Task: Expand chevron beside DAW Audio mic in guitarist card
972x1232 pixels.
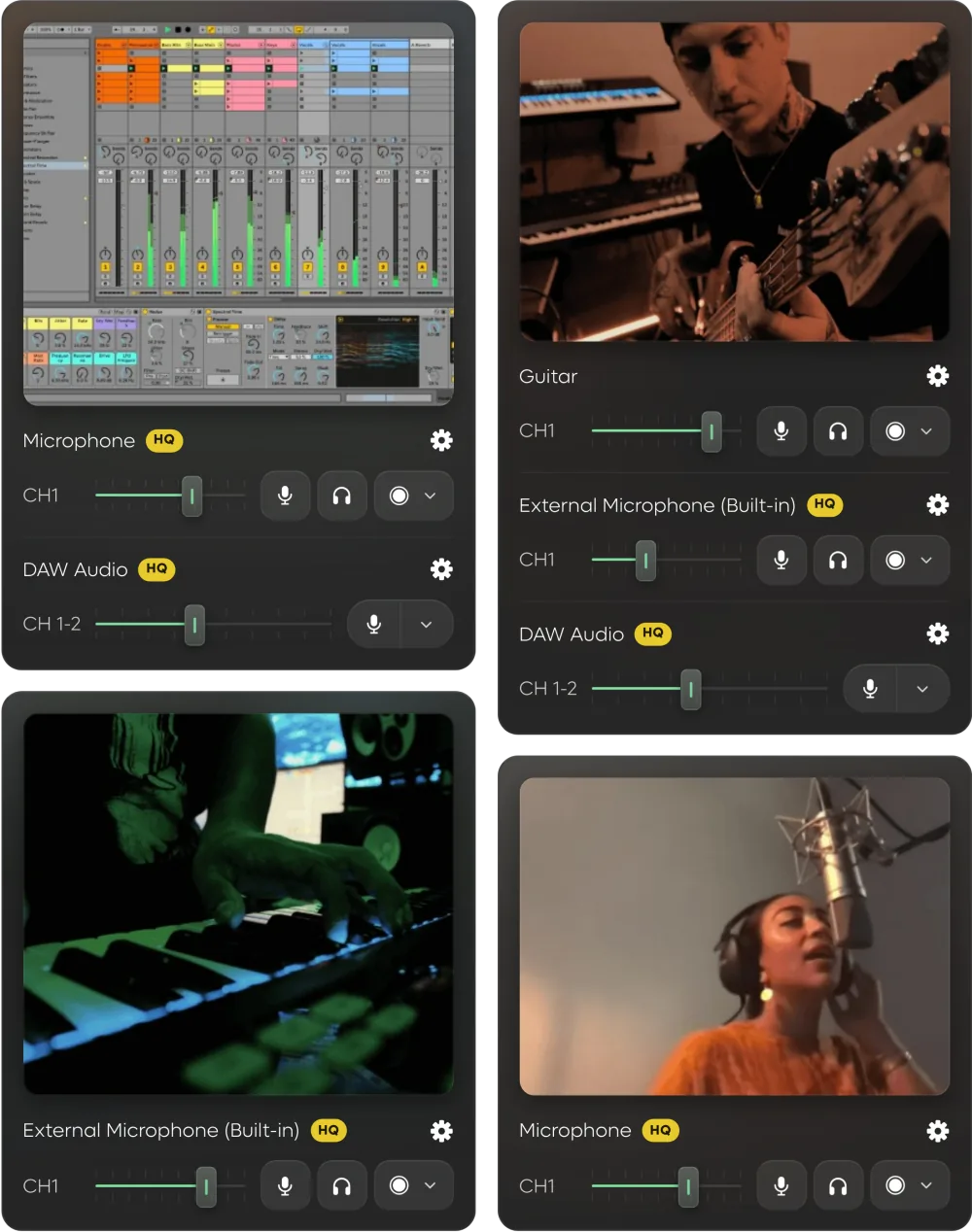Action: (x=922, y=689)
